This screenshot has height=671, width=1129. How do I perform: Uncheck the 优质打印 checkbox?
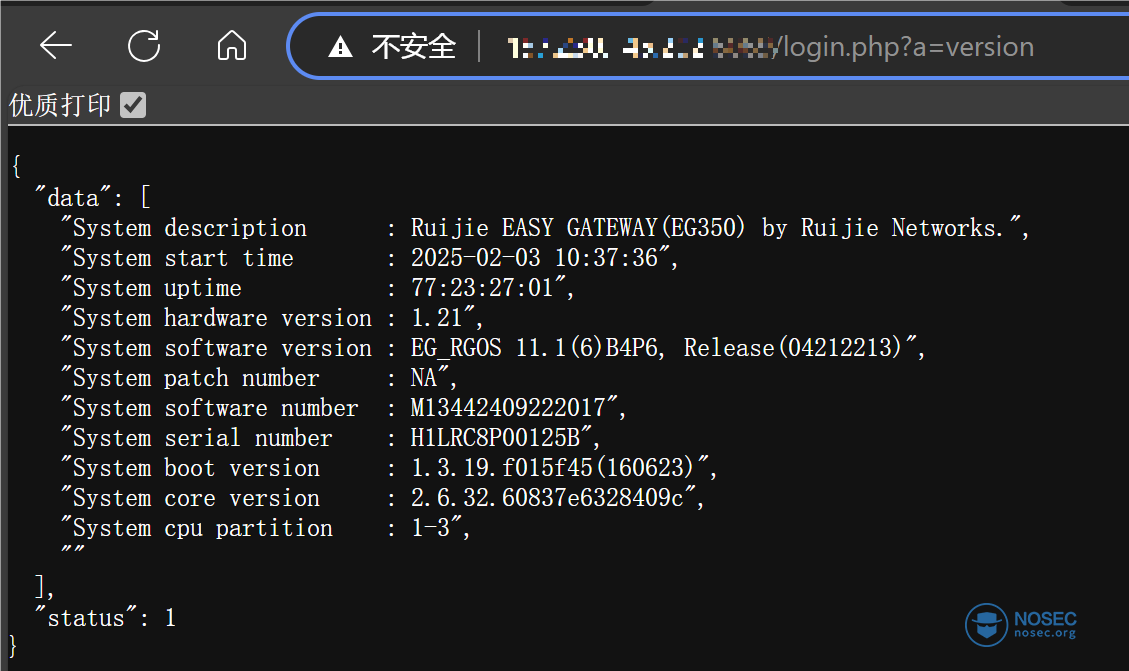coord(133,104)
